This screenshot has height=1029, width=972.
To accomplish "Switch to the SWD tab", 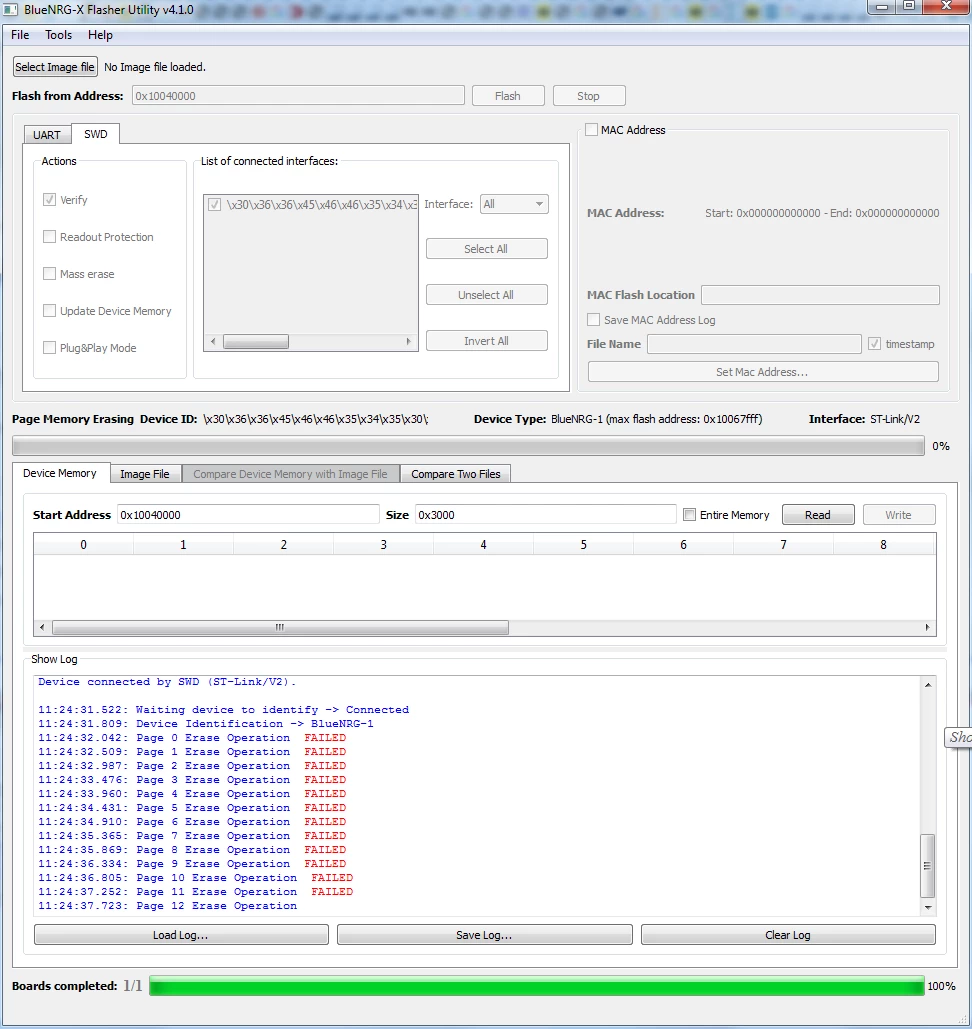I will click(x=96, y=134).
